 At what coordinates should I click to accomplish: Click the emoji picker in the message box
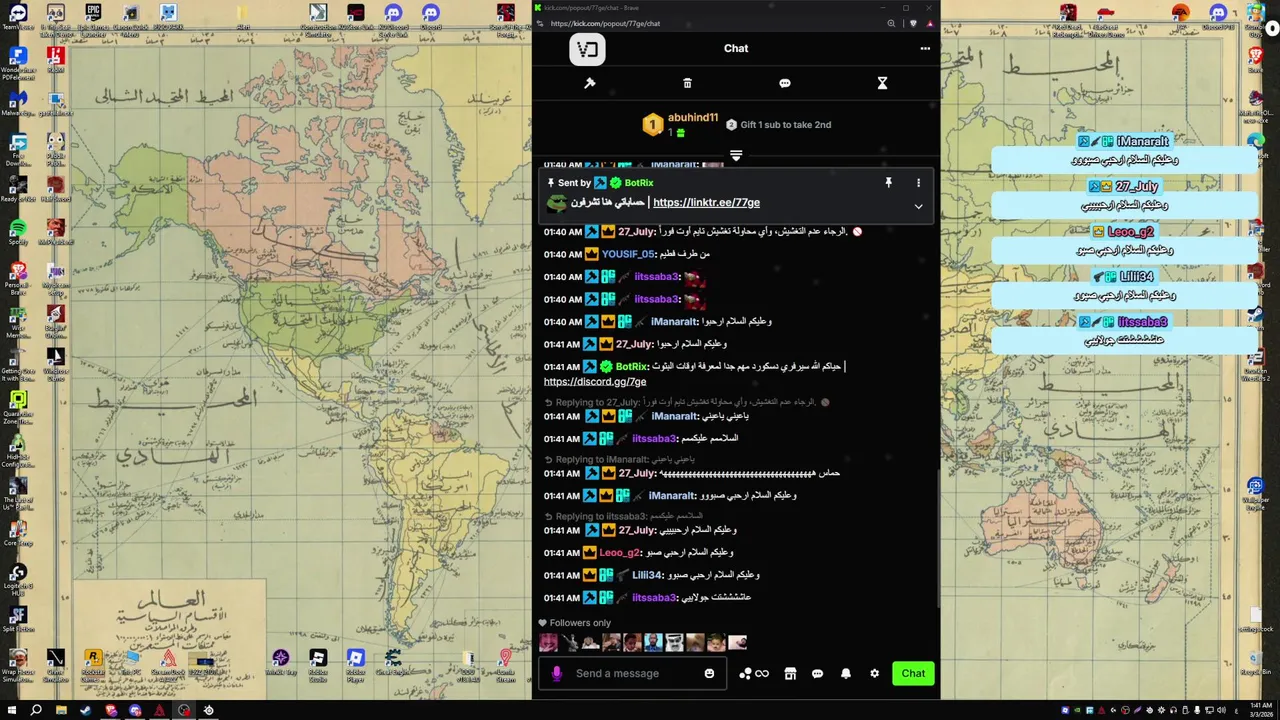click(x=710, y=673)
